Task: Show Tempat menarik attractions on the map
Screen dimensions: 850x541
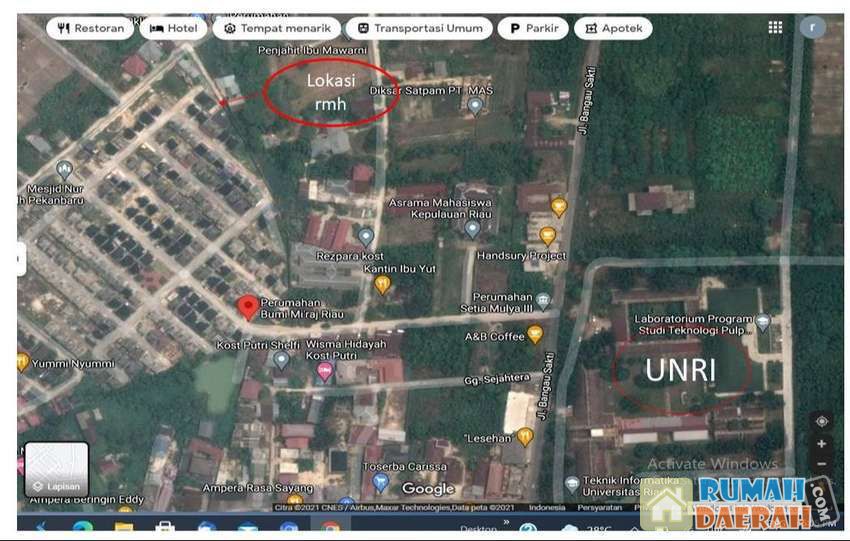Action: [x=277, y=28]
